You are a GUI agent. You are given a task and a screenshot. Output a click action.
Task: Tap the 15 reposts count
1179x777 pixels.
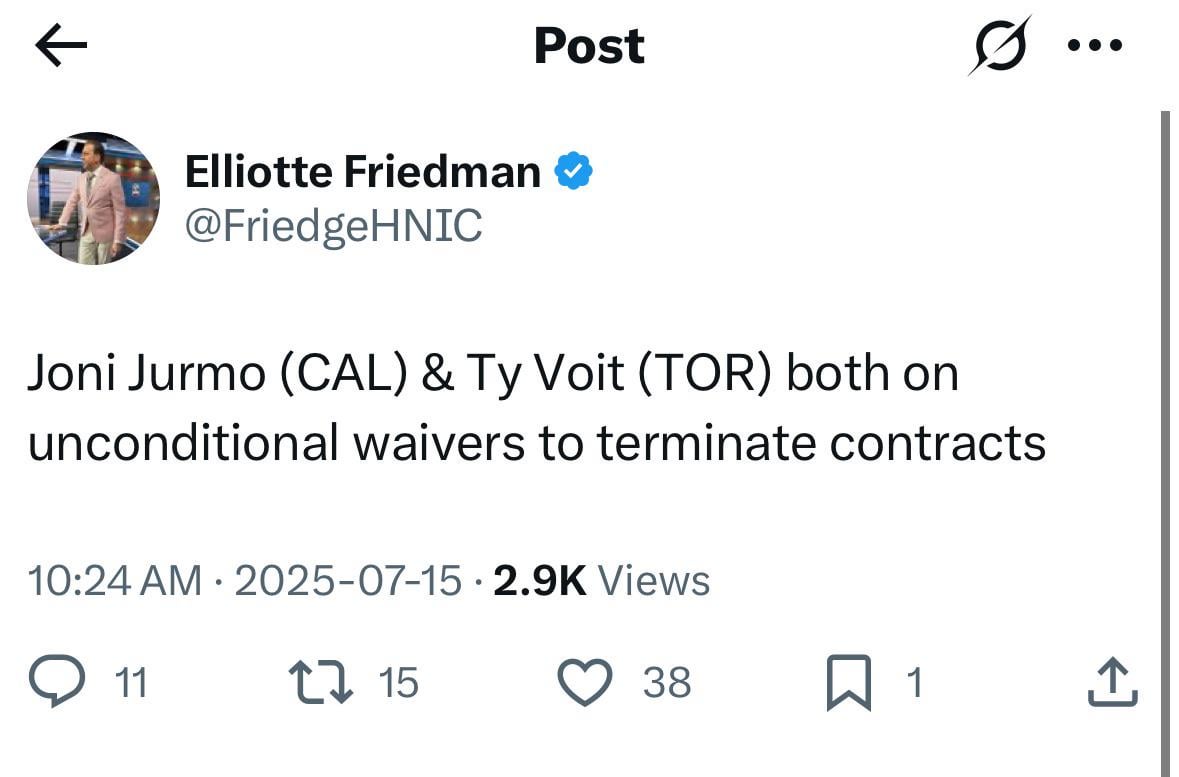pos(399,683)
